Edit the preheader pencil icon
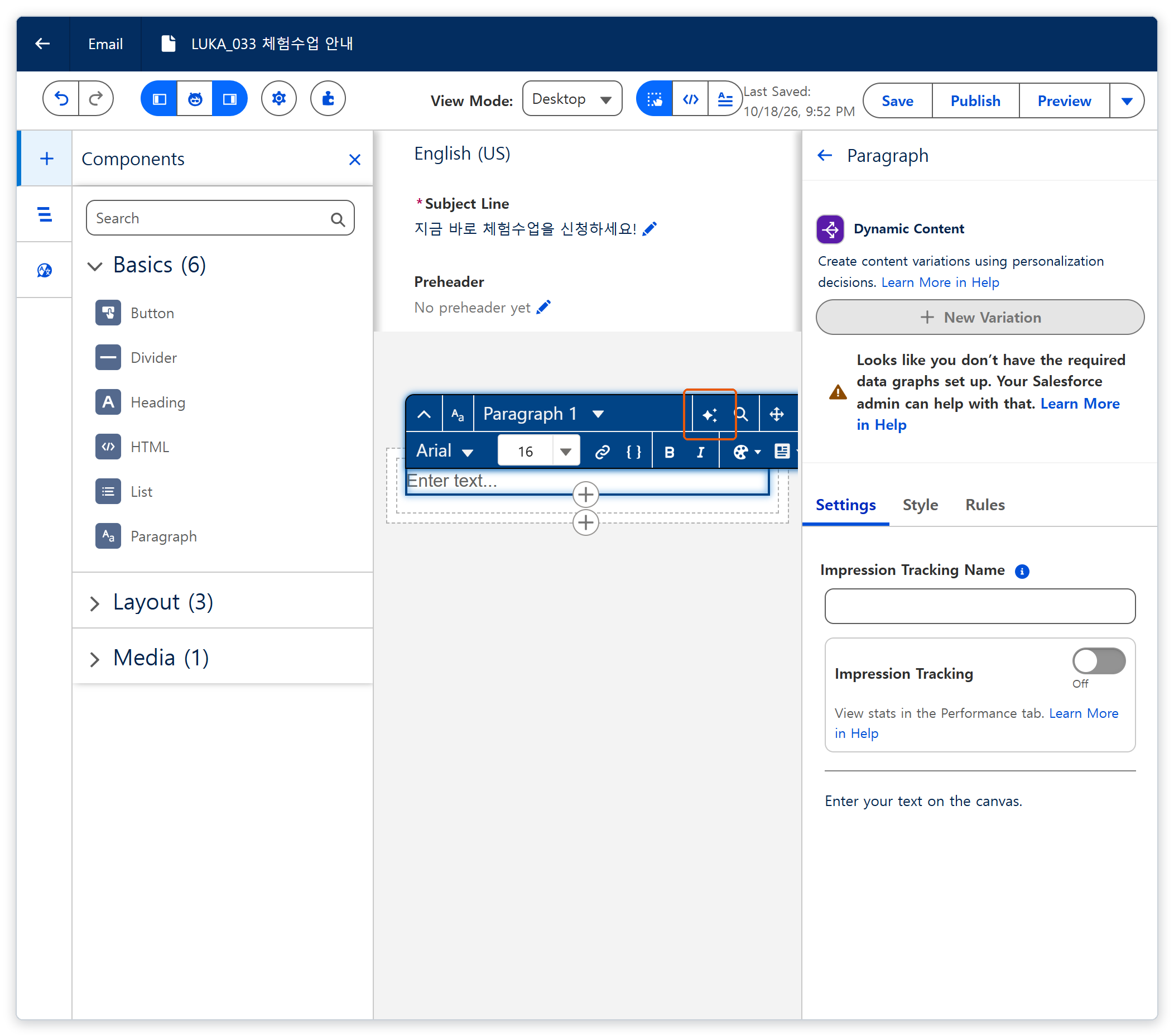 tap(543, 308)
